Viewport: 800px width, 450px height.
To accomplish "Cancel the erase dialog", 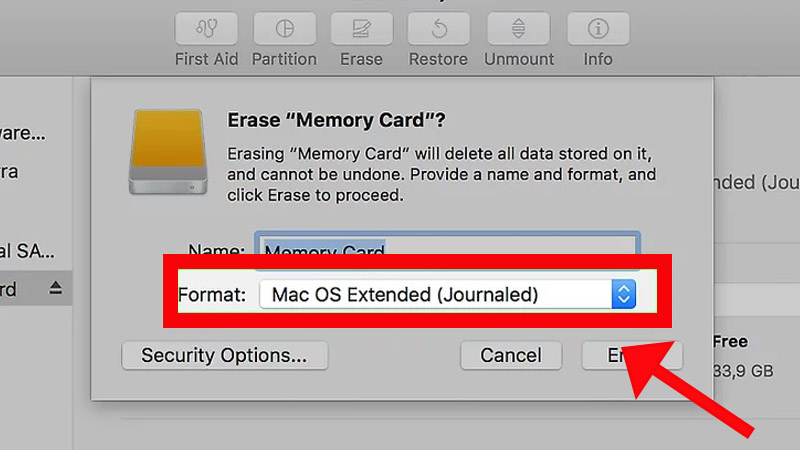I will coord(510,355).
